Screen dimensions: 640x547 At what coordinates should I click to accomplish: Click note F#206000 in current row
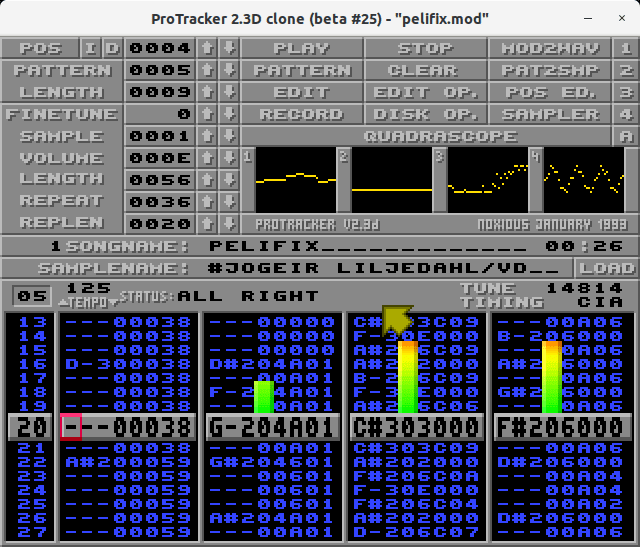(561, 427)
